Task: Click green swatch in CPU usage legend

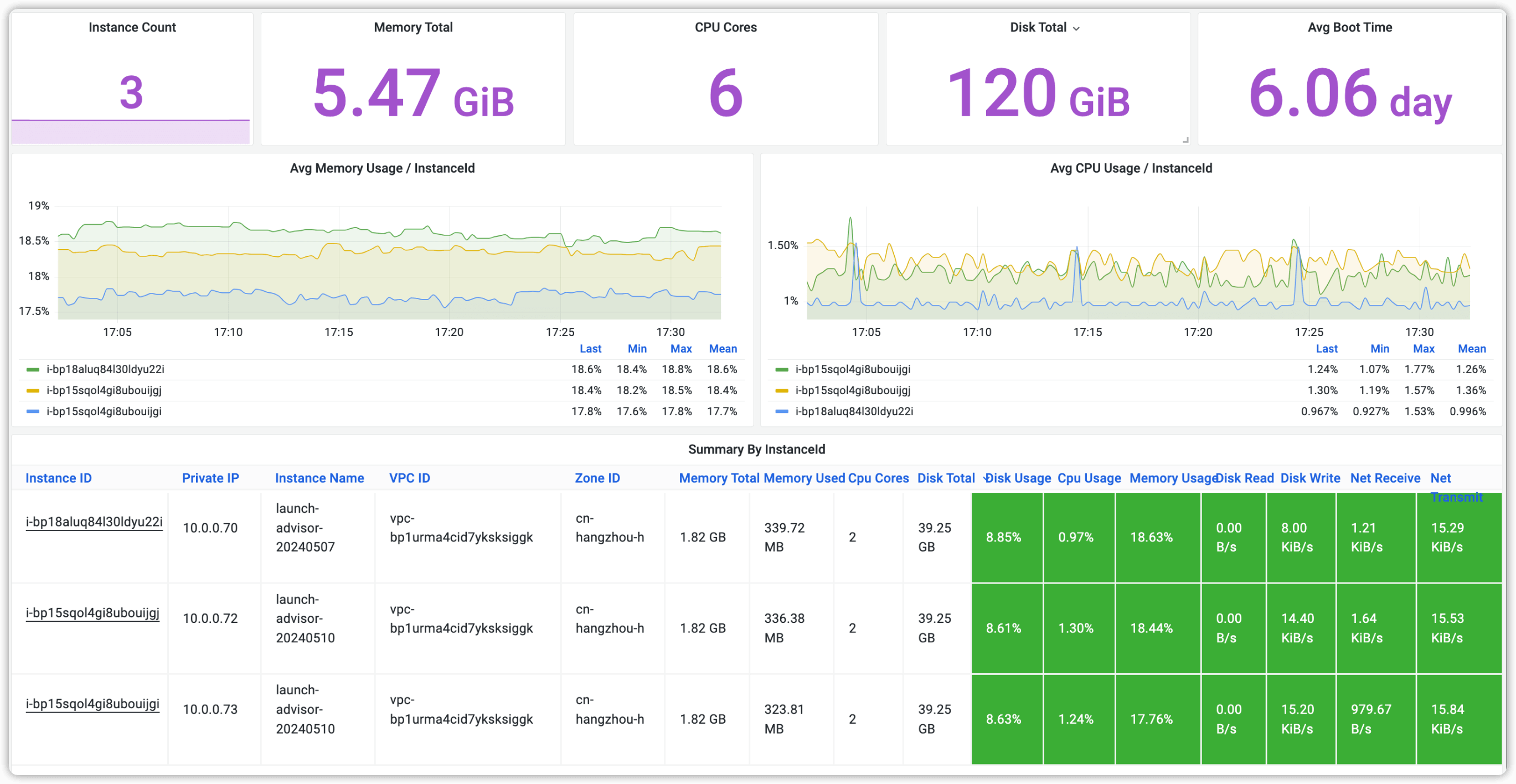Action: 782,370
